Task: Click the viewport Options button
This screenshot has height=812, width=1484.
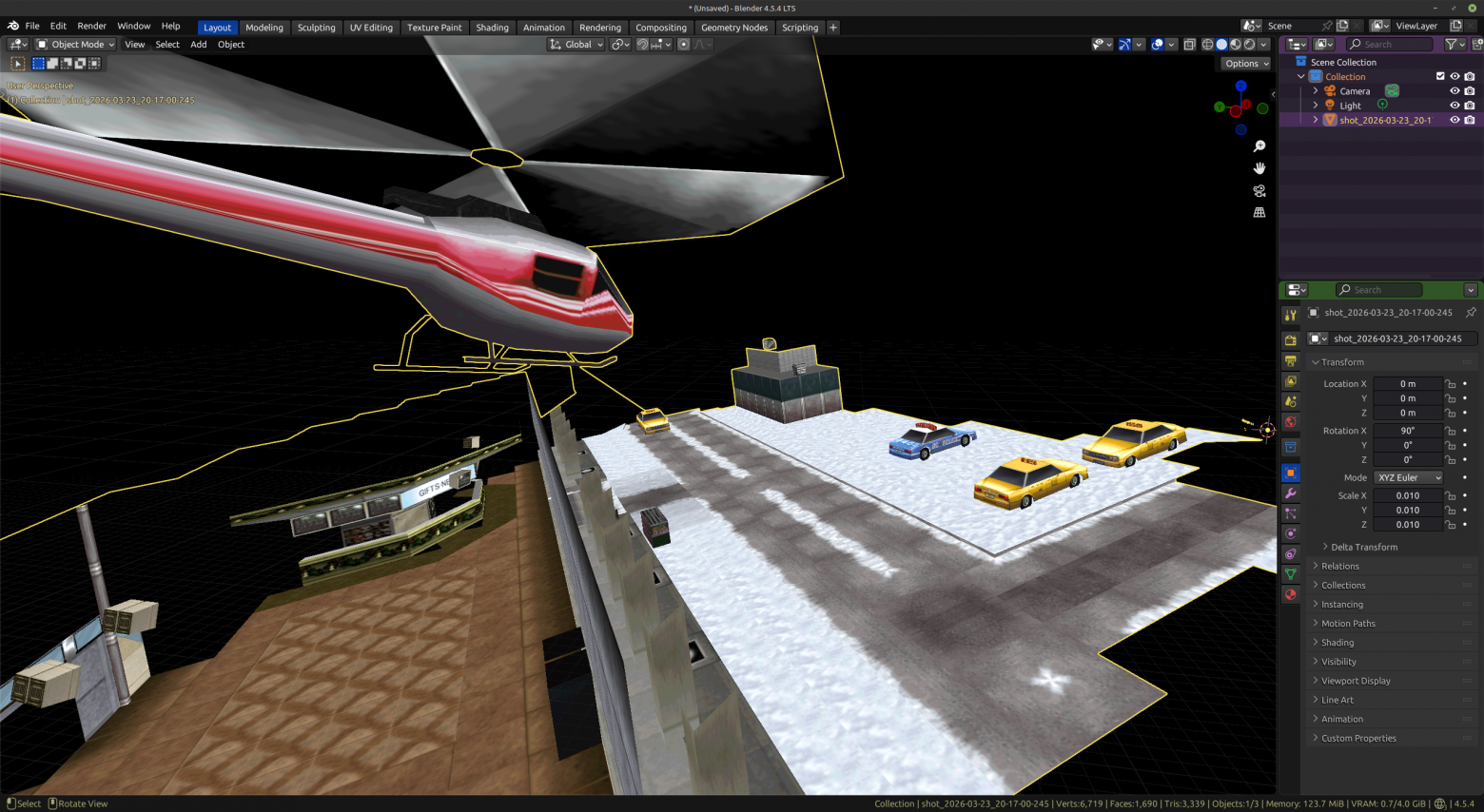Action: pyautogui.click(x=1246, y=64)
